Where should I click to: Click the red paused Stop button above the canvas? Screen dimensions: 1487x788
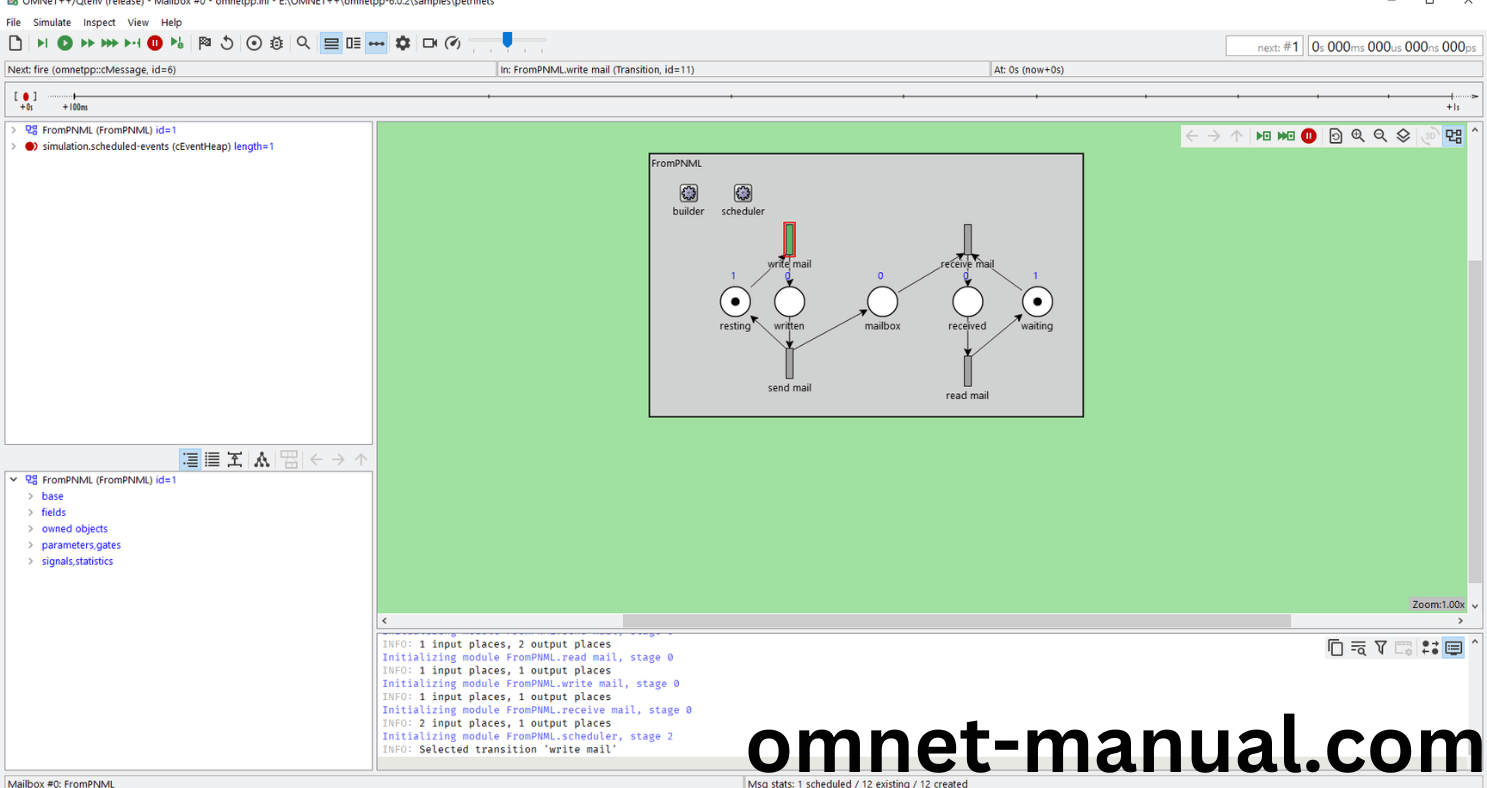1309,135
